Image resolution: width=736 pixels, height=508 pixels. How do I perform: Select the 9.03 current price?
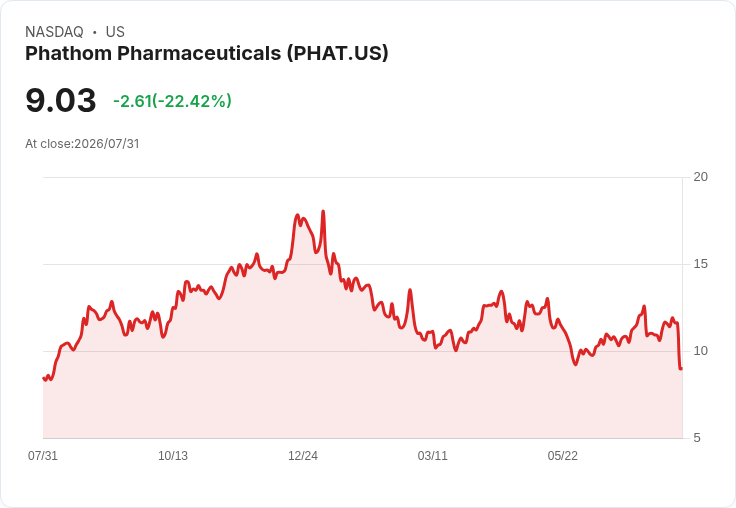(61, 100)
